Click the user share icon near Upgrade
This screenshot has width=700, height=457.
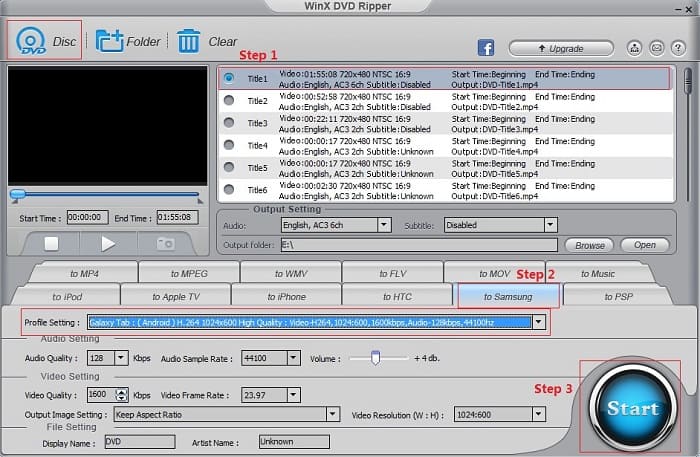tap(634, 48)
